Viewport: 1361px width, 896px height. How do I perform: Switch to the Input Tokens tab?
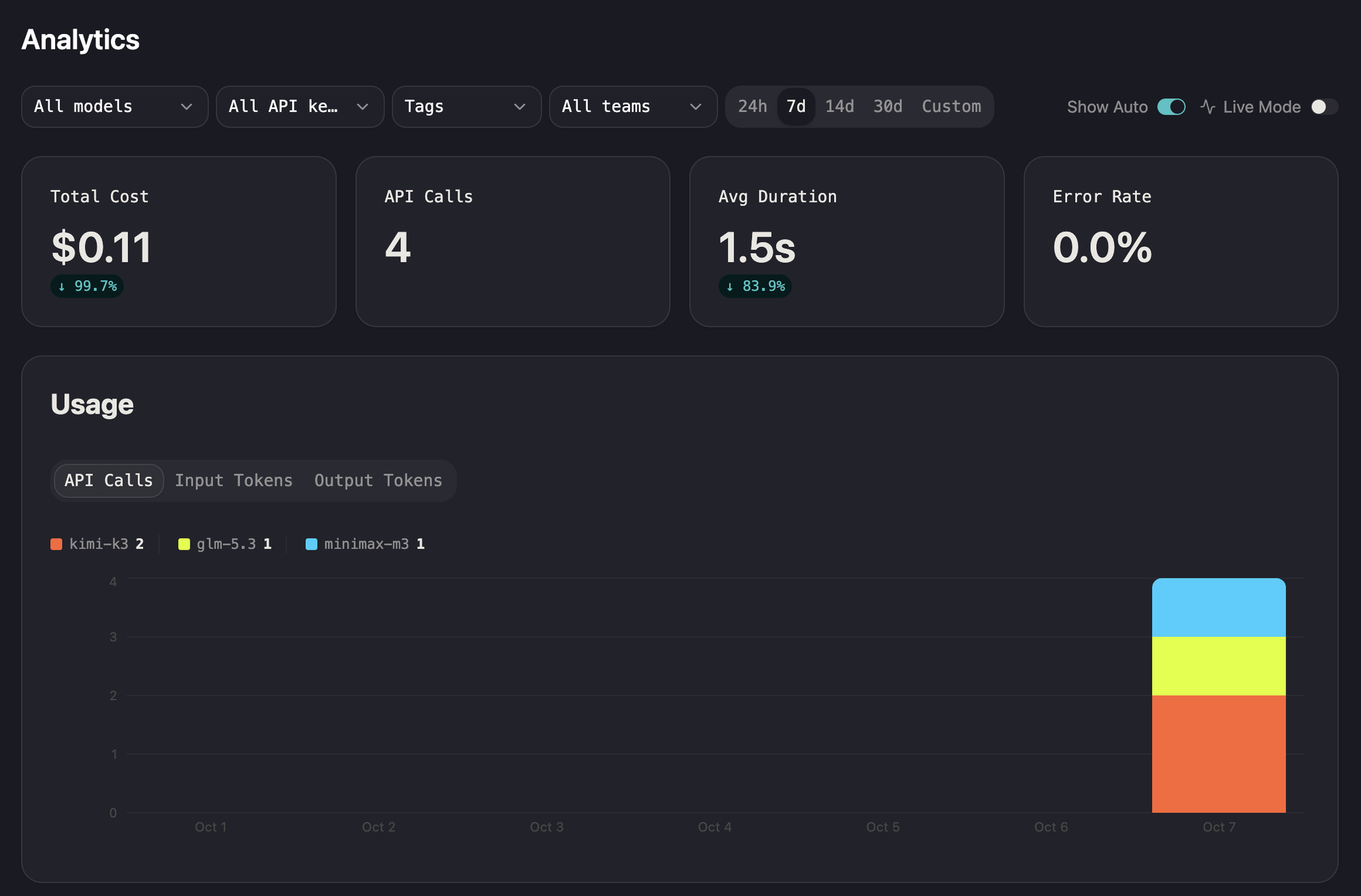pyautogui.click(x=233, y=481)
